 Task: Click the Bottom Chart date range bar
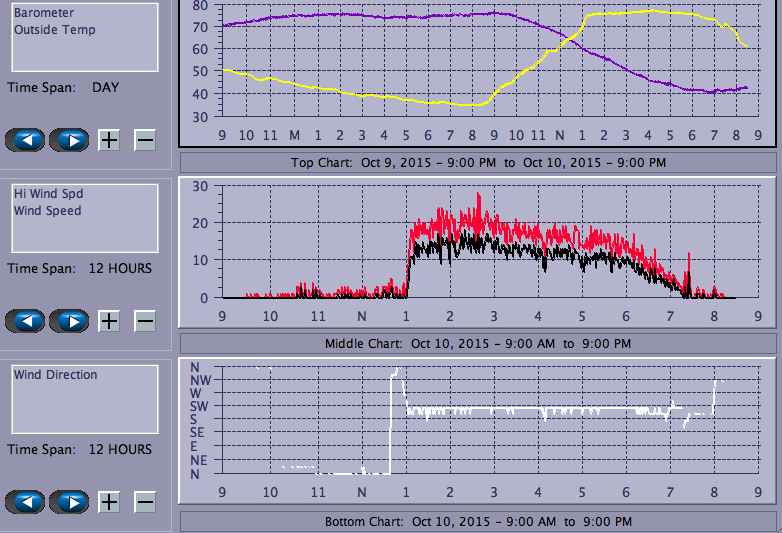(x=478, y=522)
